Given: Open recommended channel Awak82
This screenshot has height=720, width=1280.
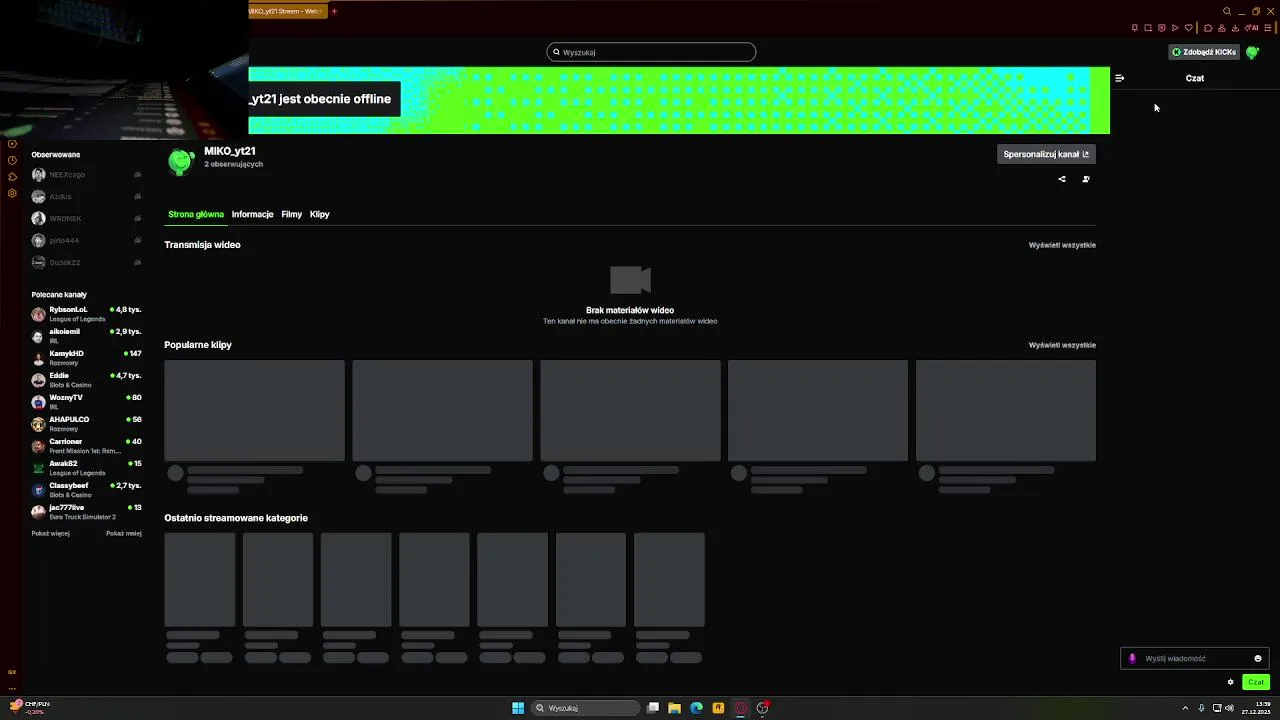Looking at the screenshot, I should (x=86, y=468).
